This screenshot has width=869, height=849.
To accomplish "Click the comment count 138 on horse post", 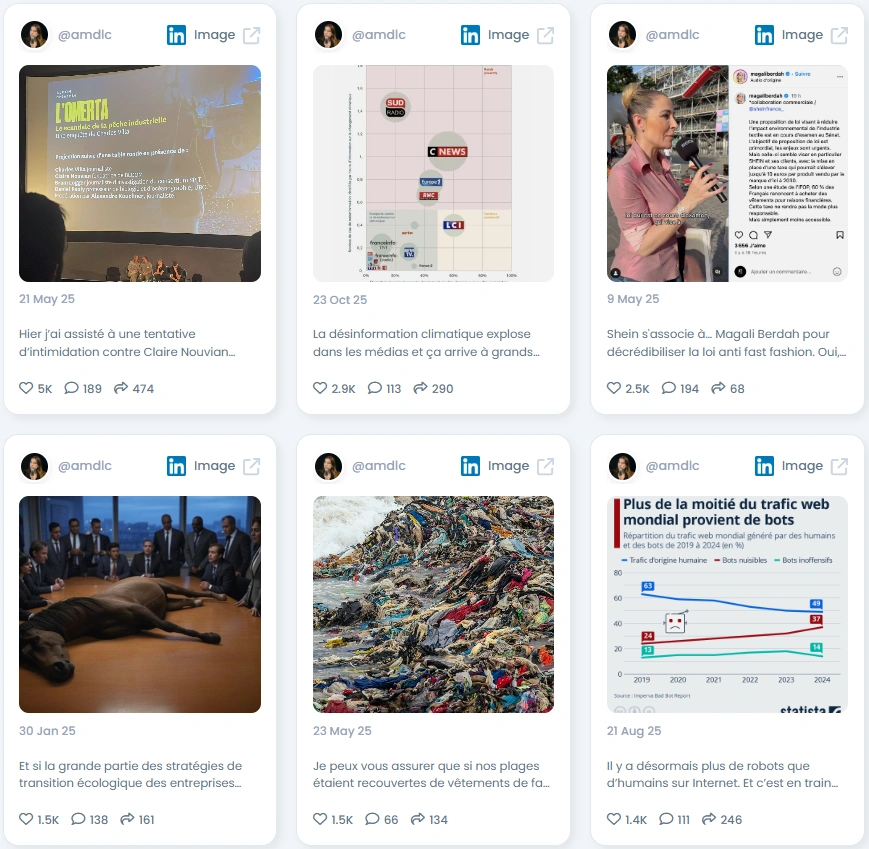I will tap(99, 819).
